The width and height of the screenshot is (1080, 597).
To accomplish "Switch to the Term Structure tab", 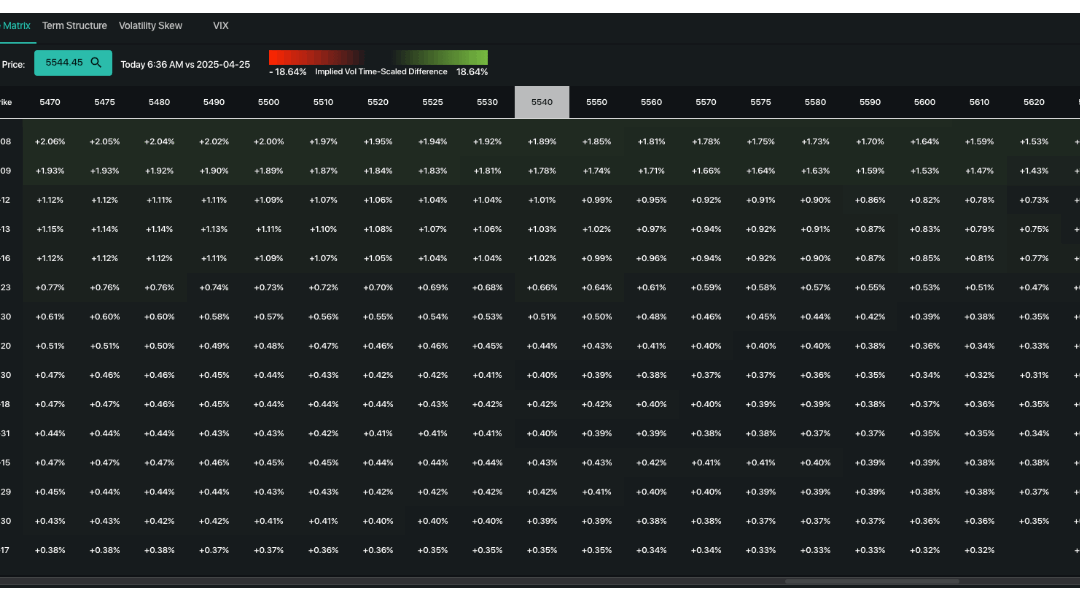I will (x=74, y=25).
